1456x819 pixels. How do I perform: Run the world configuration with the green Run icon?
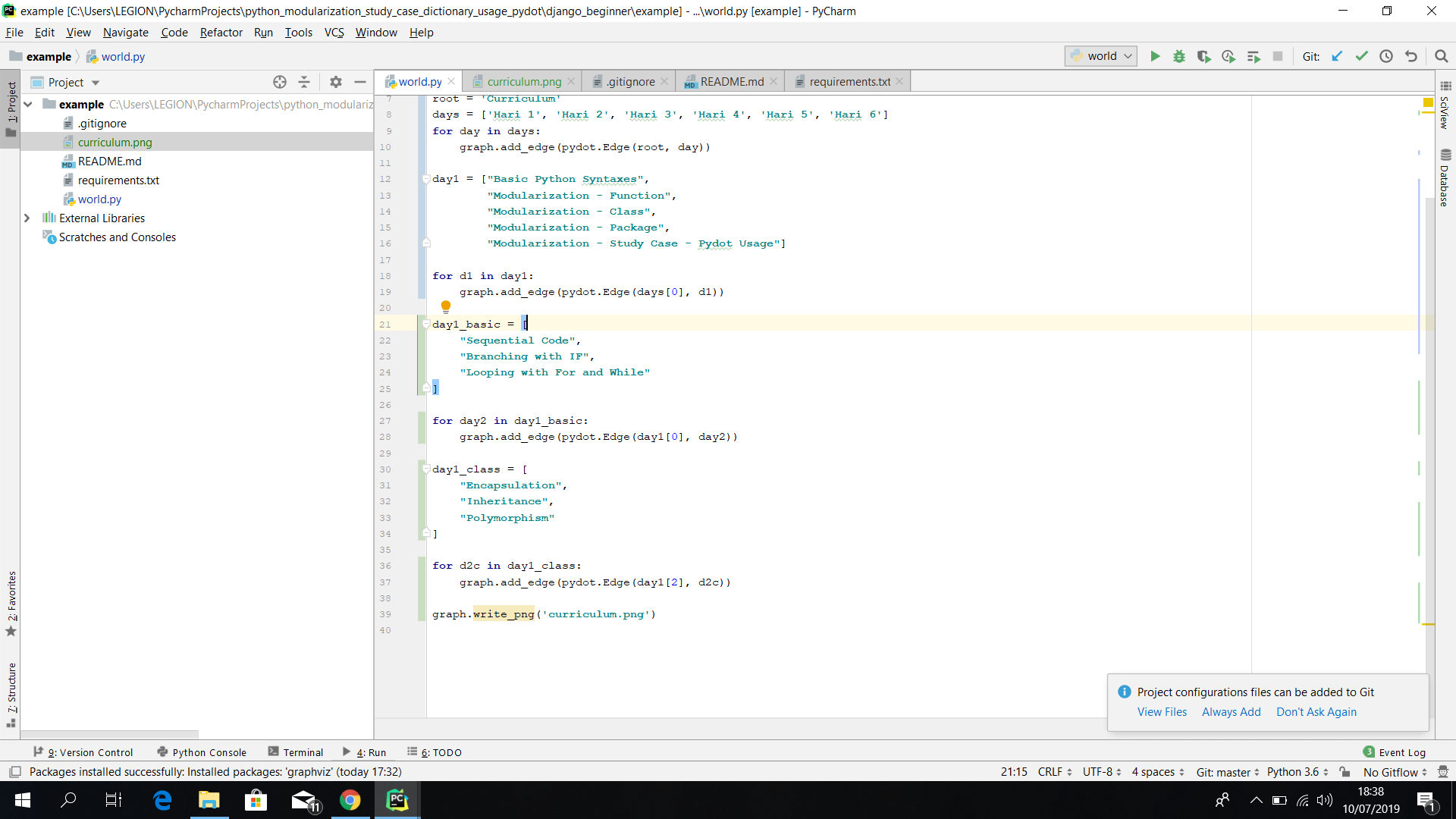1155,56
